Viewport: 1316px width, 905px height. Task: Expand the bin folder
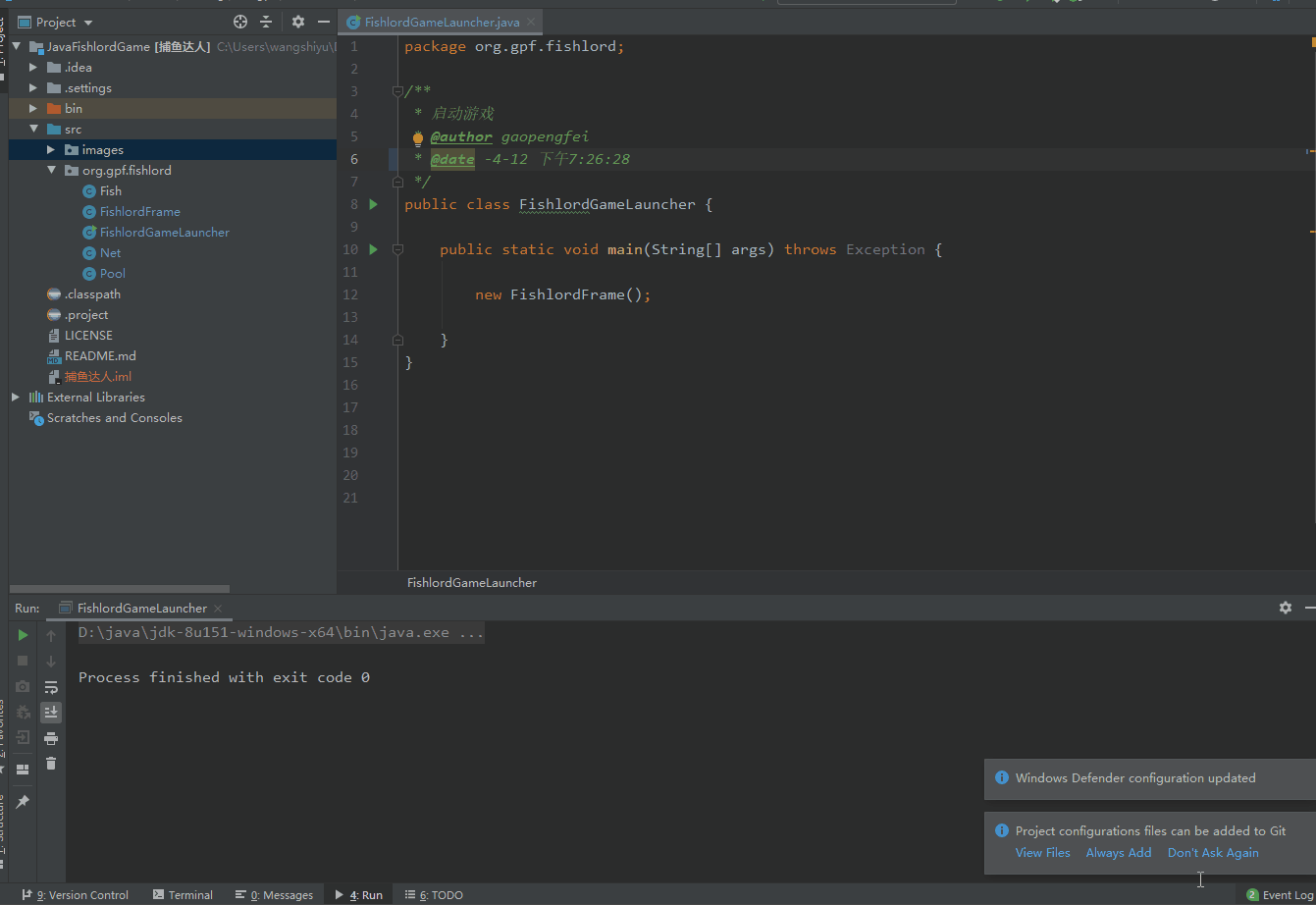coord(33,108)
